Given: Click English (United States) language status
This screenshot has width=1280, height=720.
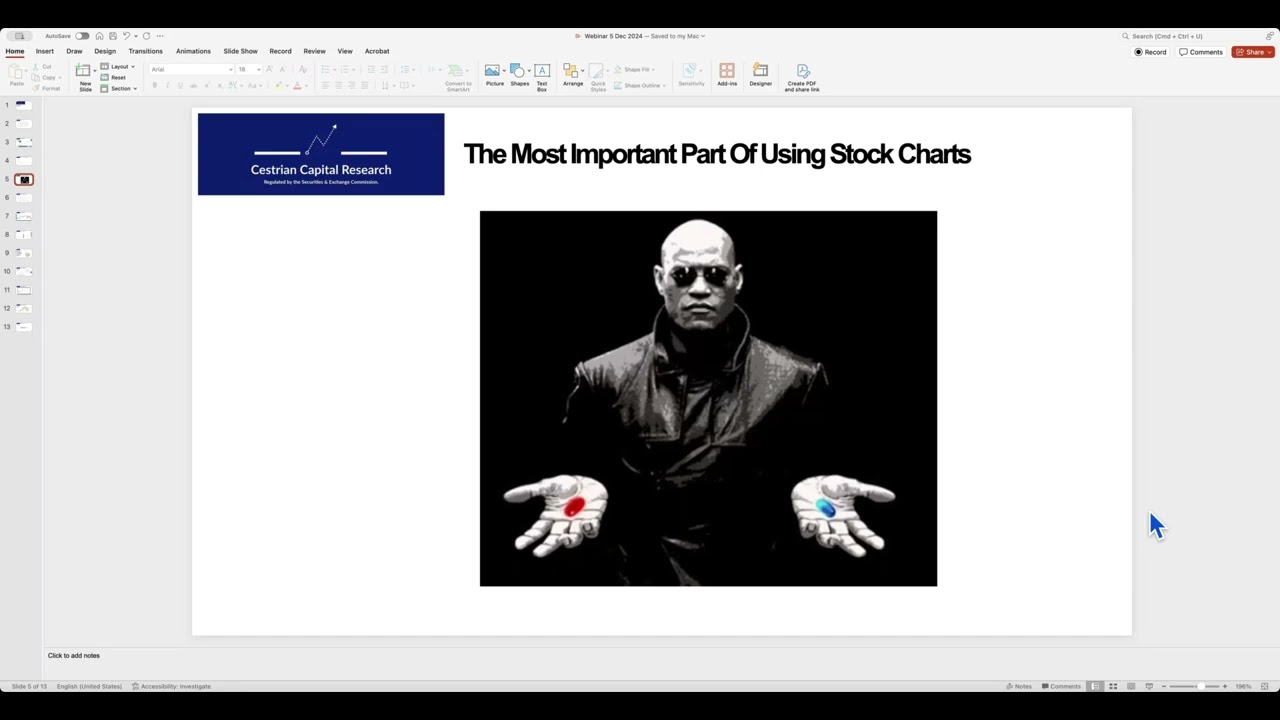Looking at the screenshot, I should click(x=89, y=686).
